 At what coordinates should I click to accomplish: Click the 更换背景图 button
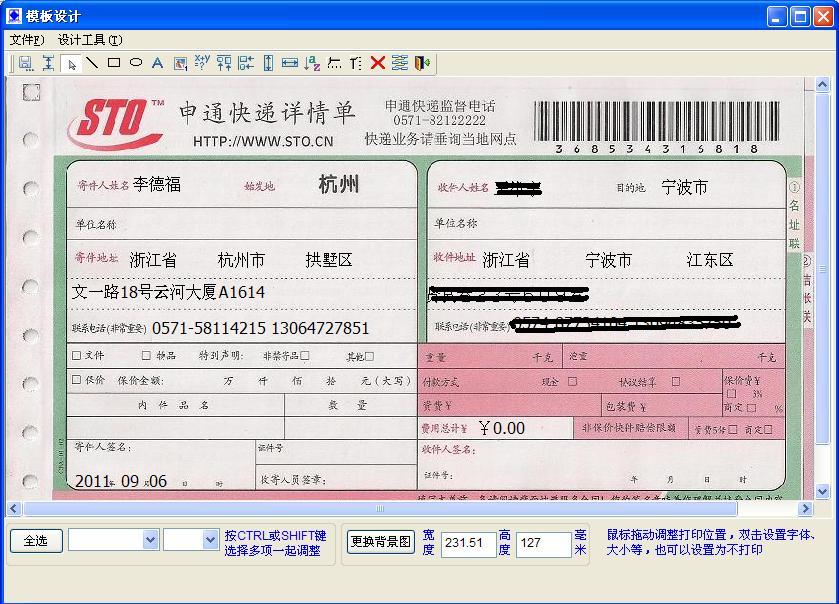click(x=380, y=541)
